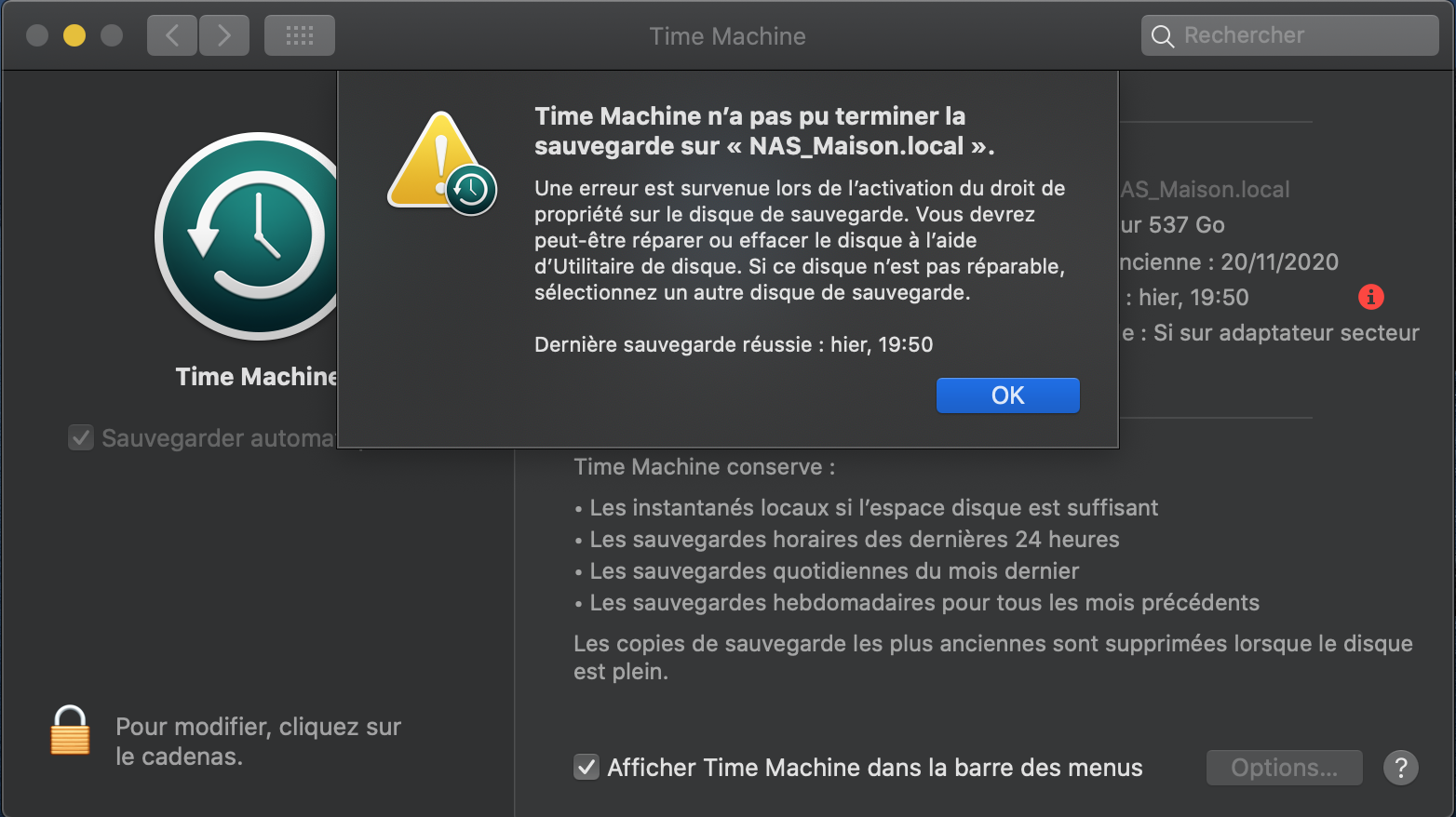Screen dimensions: 1456x817
Task: Click the forward navigation arrow
Action: point(224,35)
